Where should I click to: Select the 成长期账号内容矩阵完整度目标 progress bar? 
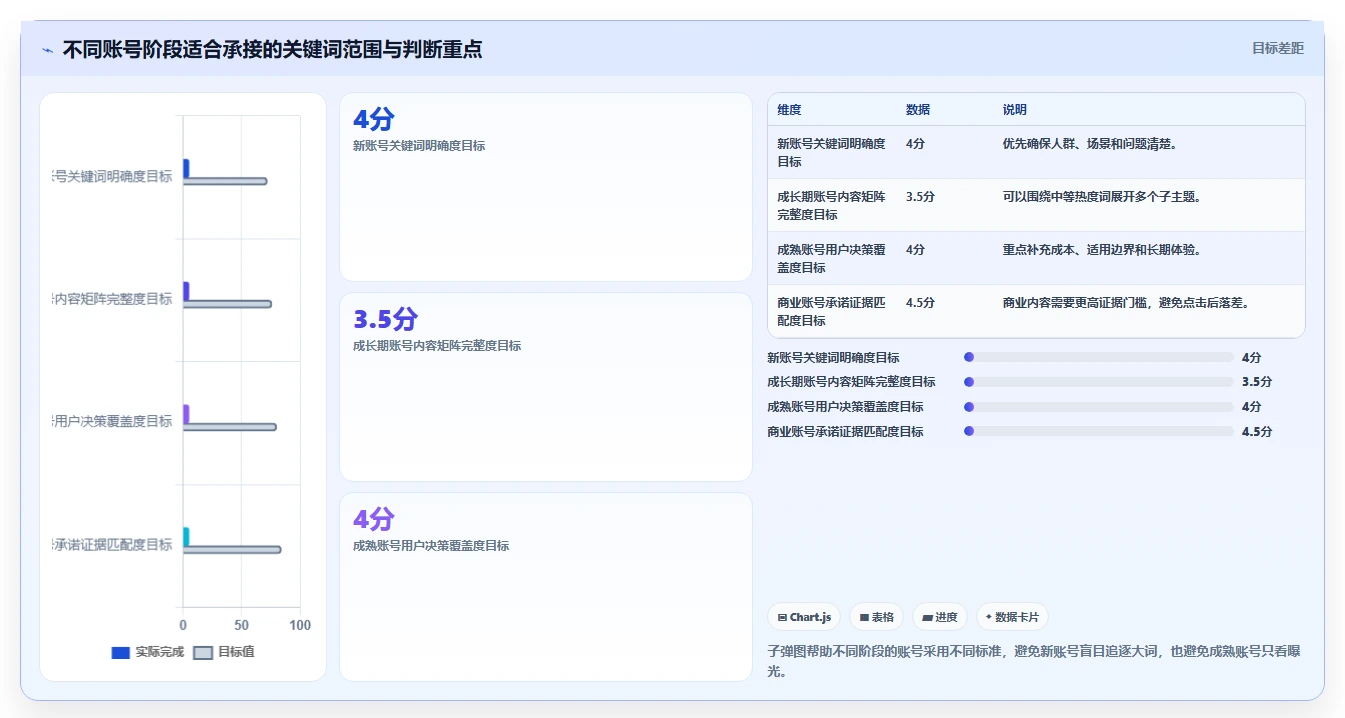click(1098, 382)
